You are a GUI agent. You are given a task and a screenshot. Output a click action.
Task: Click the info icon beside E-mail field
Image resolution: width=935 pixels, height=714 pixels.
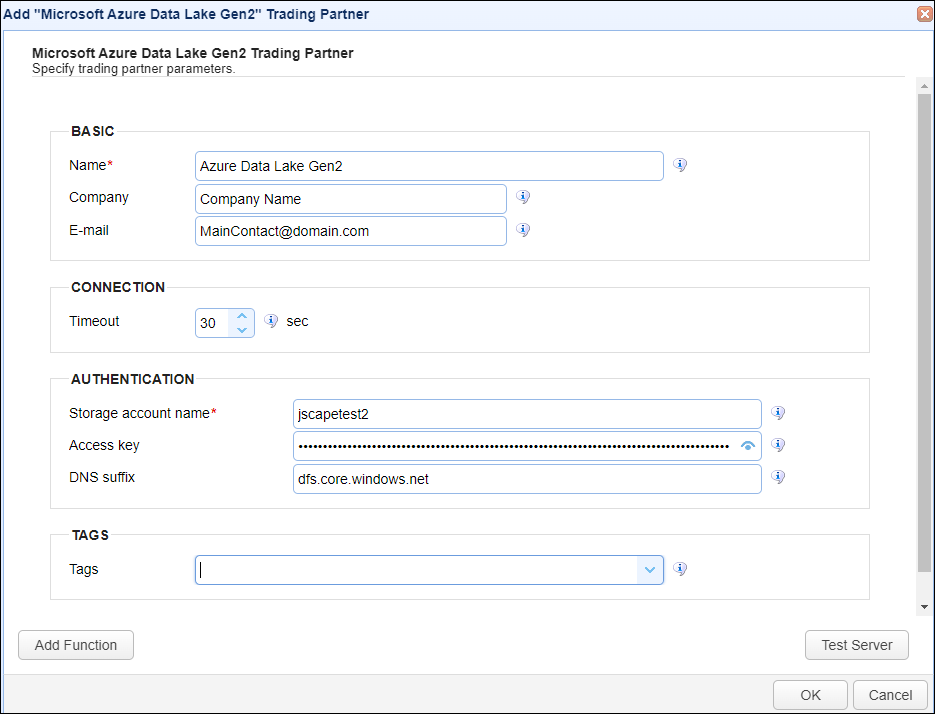point(523,230)
